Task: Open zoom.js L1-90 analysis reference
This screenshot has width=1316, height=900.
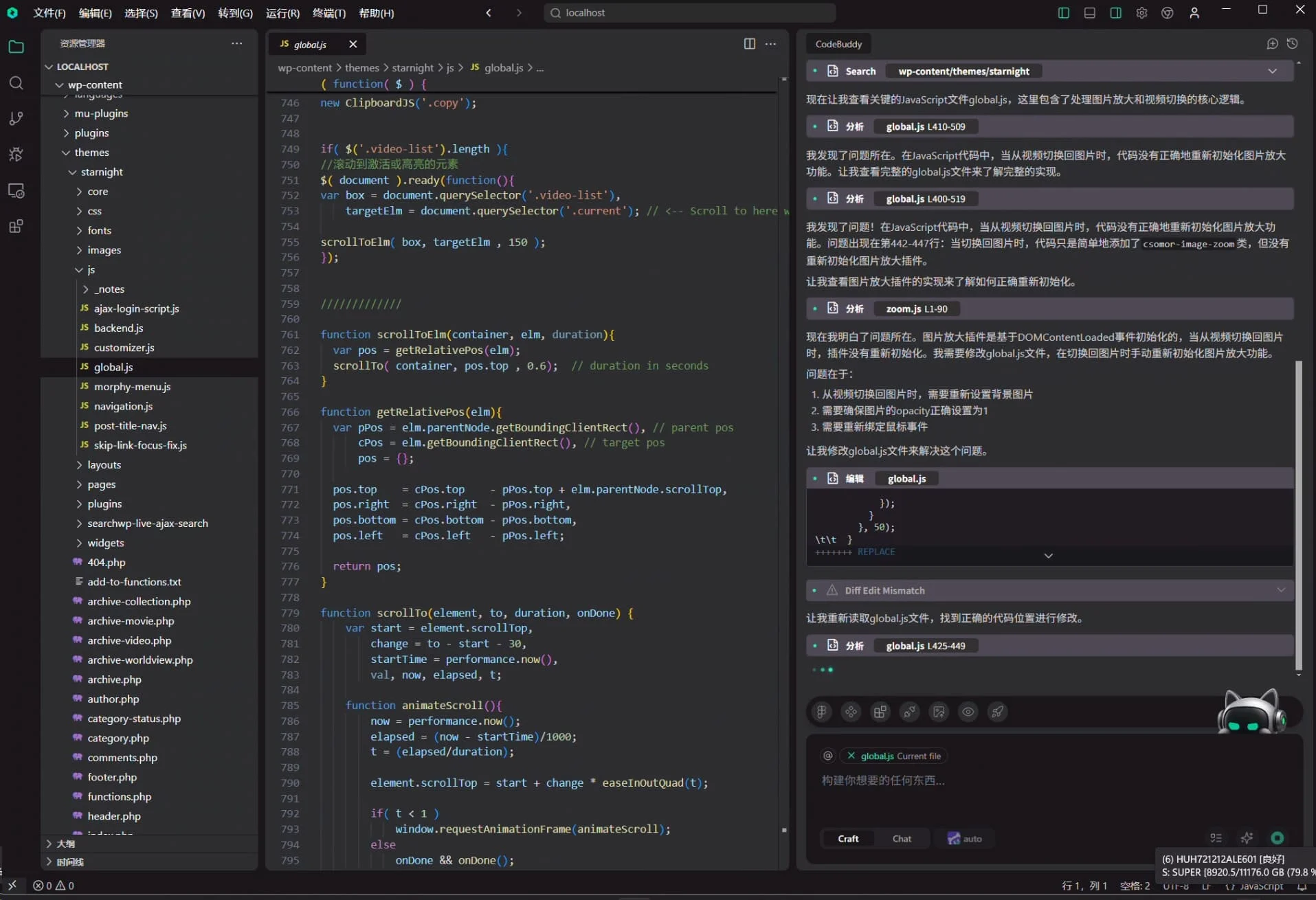Action: 917,309
